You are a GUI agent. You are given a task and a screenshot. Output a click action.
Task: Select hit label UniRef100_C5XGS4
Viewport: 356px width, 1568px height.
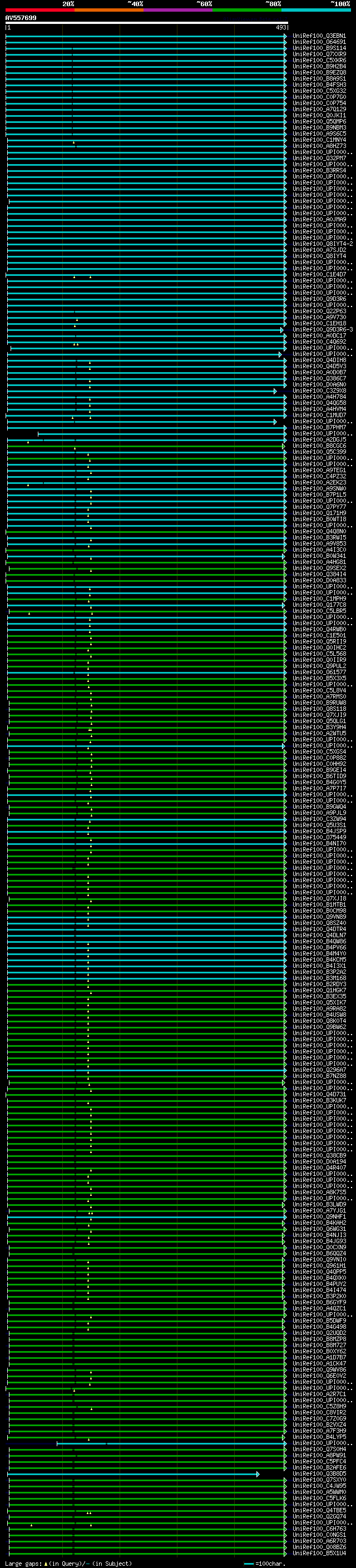[319, 752]
